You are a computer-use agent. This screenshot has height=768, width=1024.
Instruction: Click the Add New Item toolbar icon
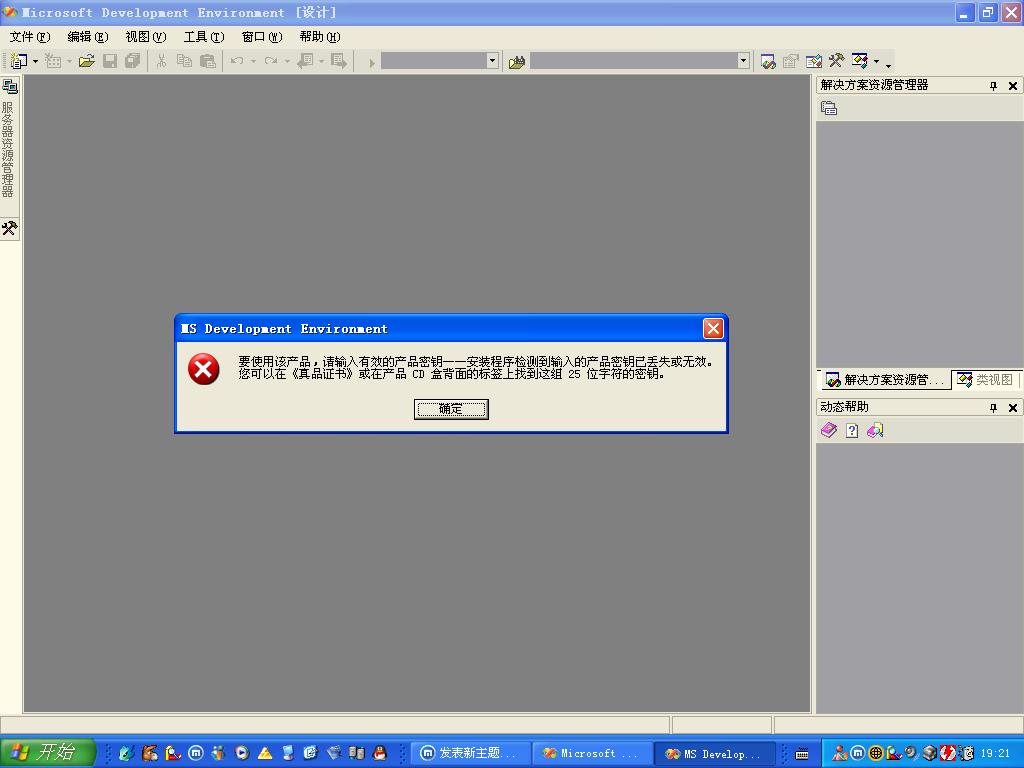[x=53, y=61]
